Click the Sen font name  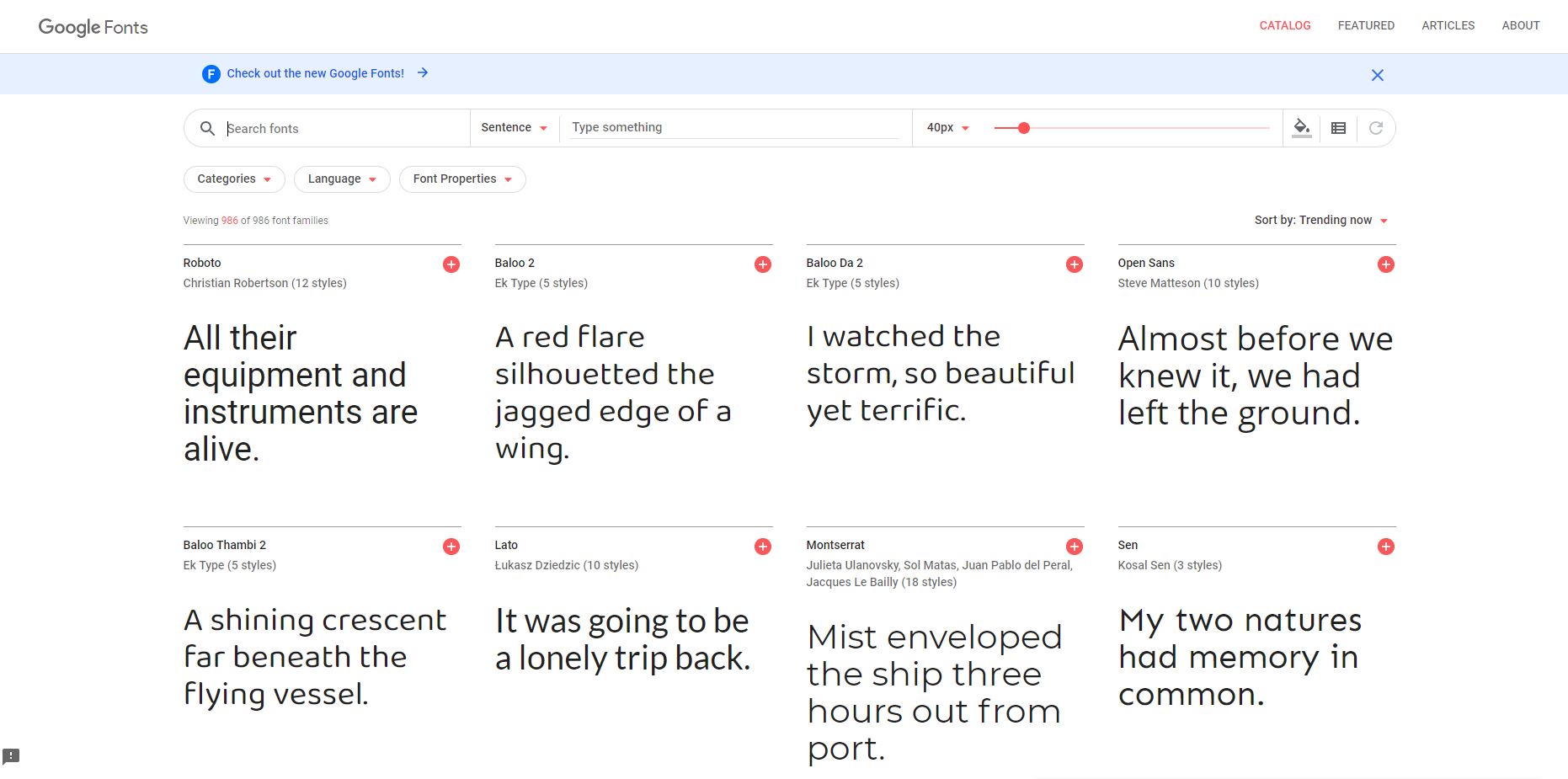1128,545
